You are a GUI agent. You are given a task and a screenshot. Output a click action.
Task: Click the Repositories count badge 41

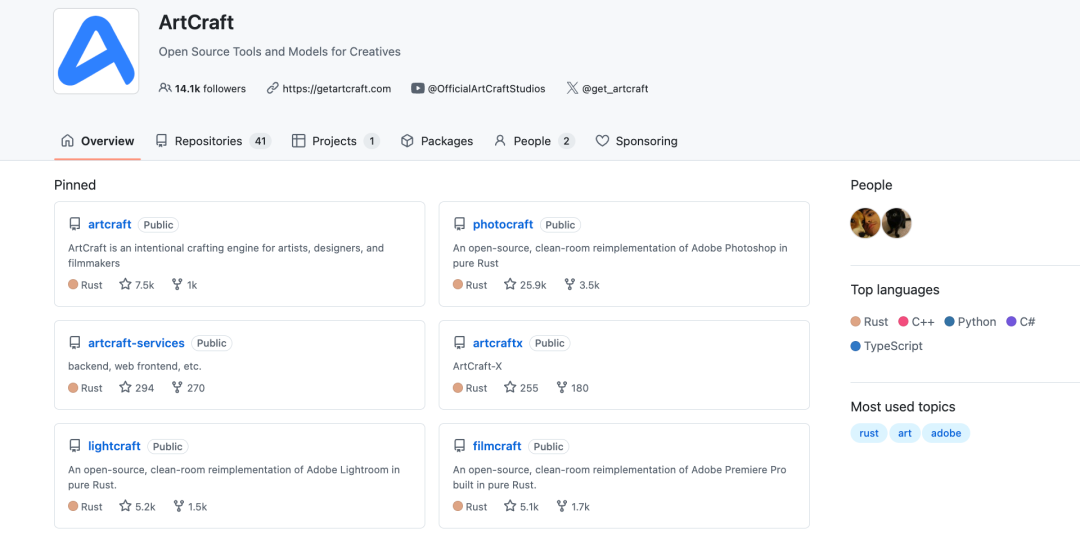[260, 141]
